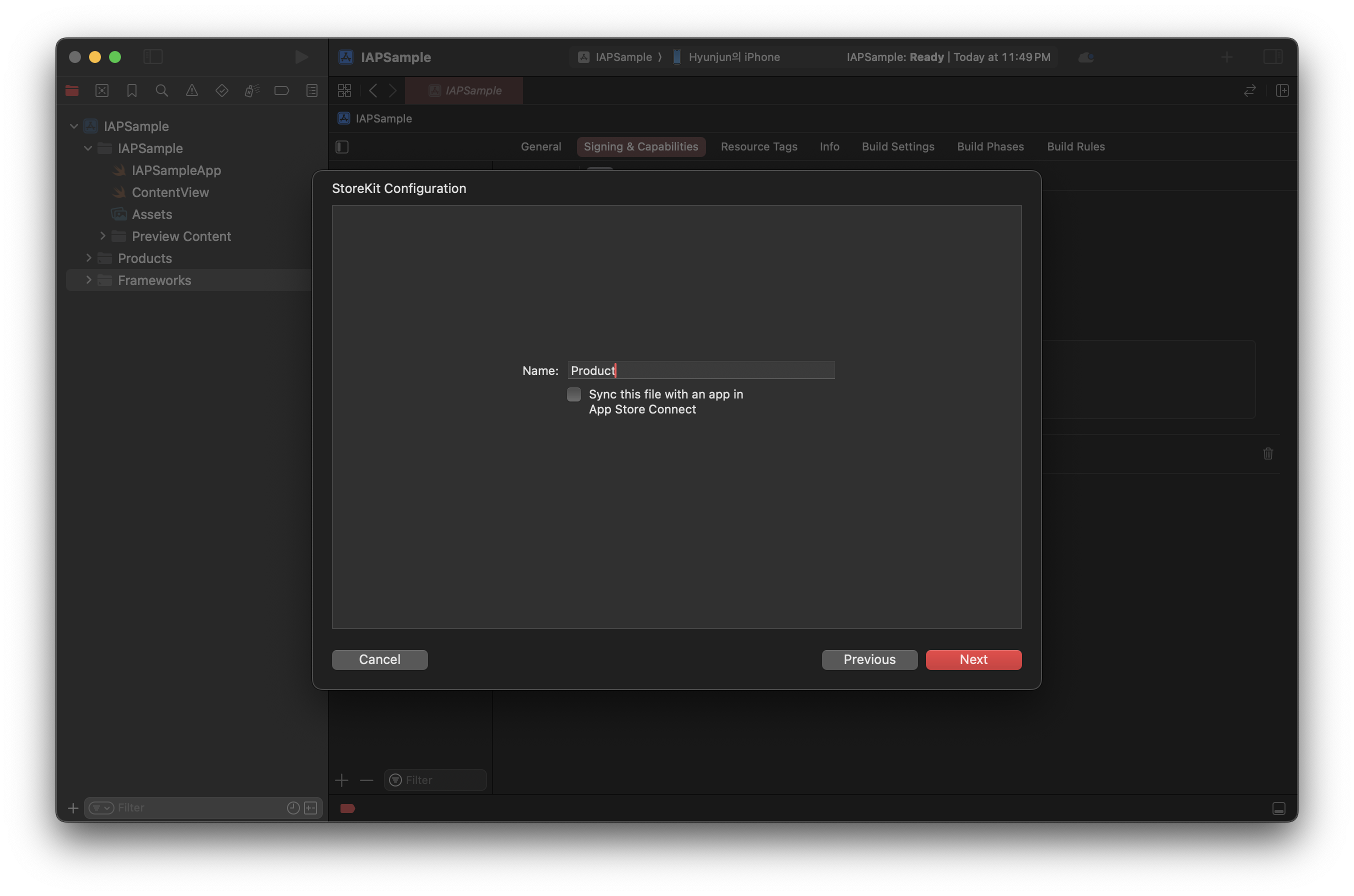1354x896 pixels.
Task: Collapse the IAPSample root project
Action: [x=73, y=125]
